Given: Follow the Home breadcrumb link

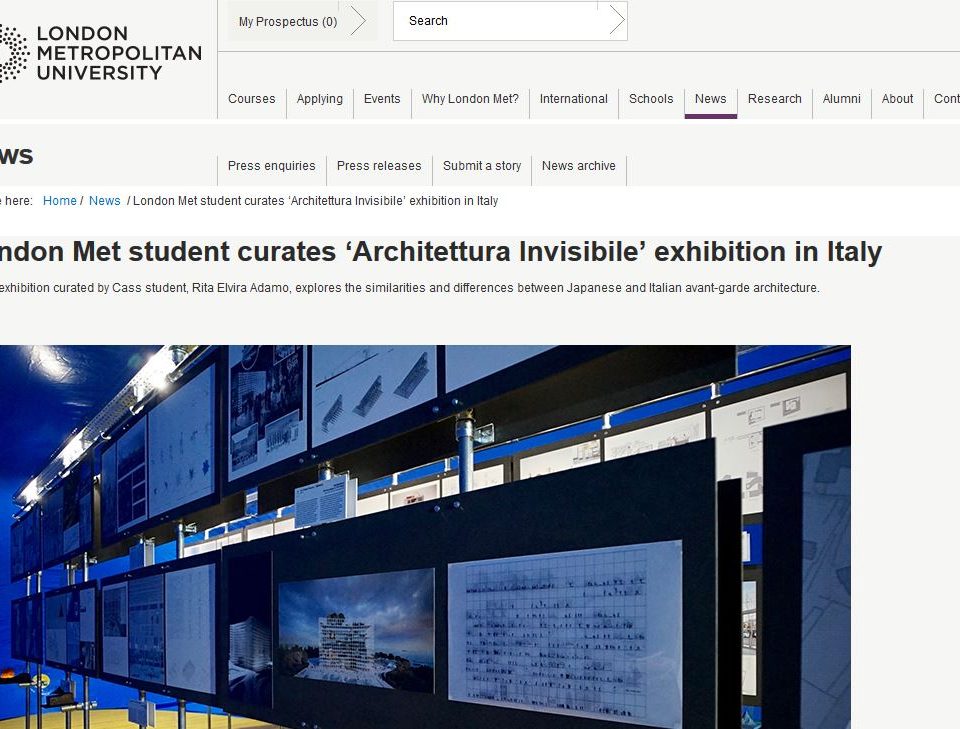Looking at the screenshot, I should [x=59, y=201].
